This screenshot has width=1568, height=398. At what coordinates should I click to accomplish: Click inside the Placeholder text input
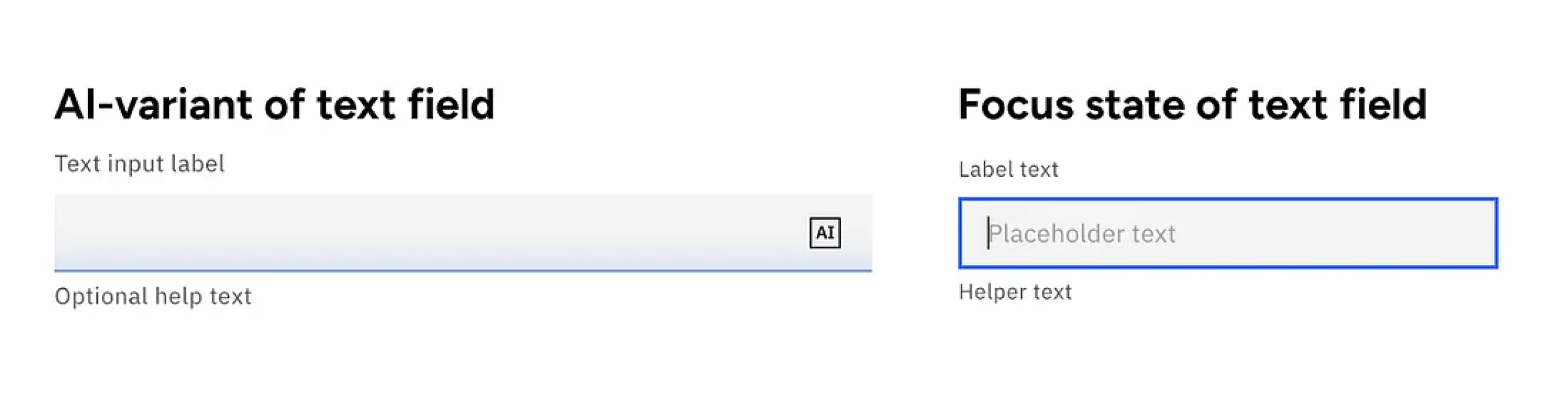coord(1228,233)
